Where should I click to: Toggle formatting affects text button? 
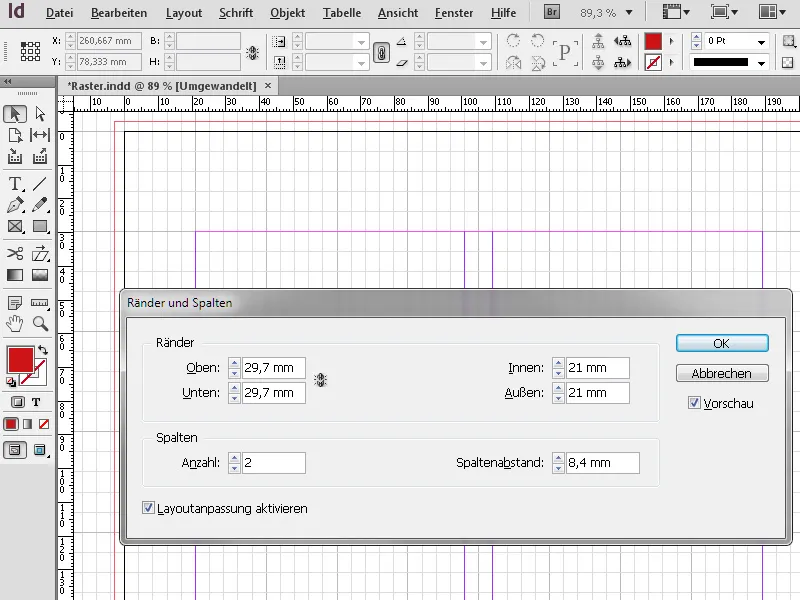(x=36, y=402)
